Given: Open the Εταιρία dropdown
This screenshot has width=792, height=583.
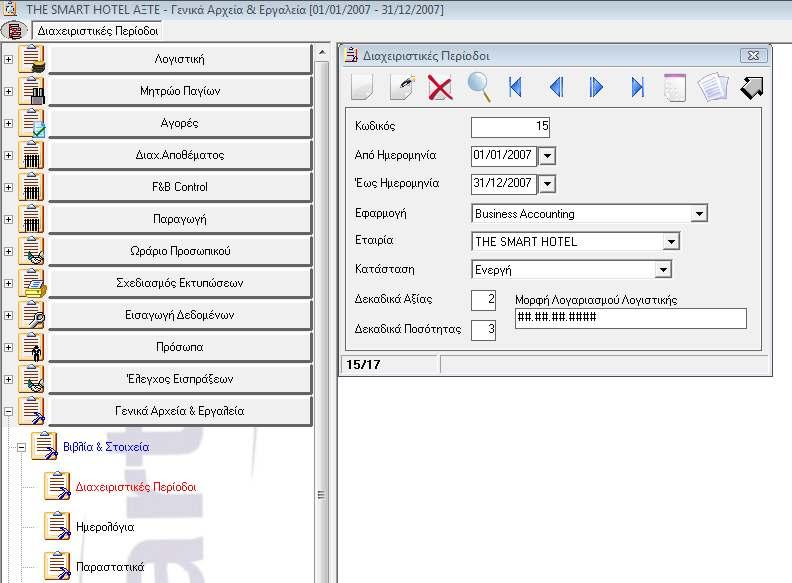Looking at the screenshot, I should click(x=671, y=242).
